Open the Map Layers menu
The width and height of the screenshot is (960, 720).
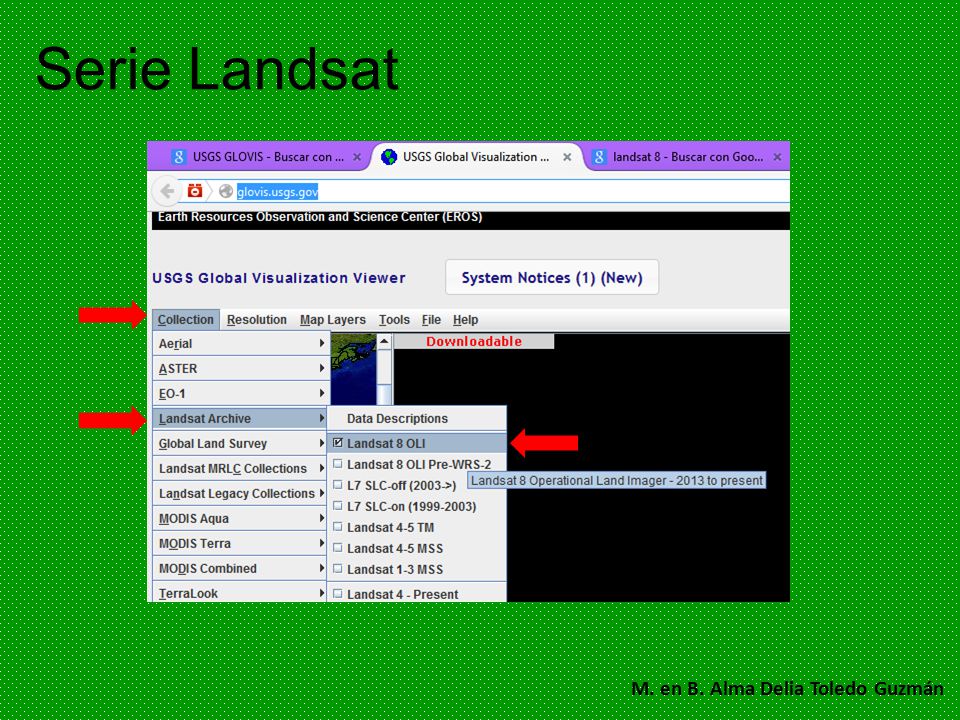coord(332,320)
